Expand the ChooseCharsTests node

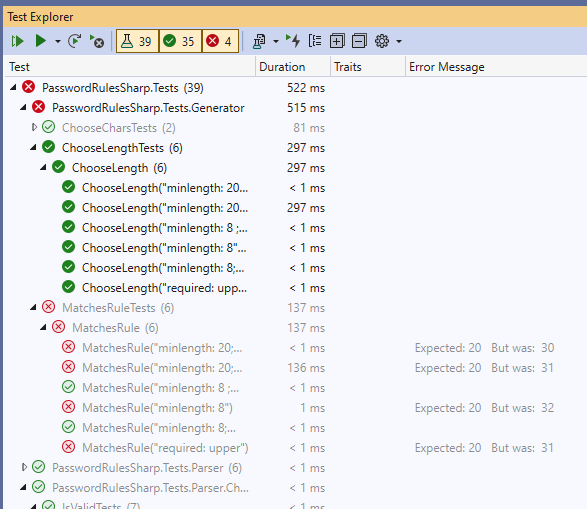click(x=34, y=128)
